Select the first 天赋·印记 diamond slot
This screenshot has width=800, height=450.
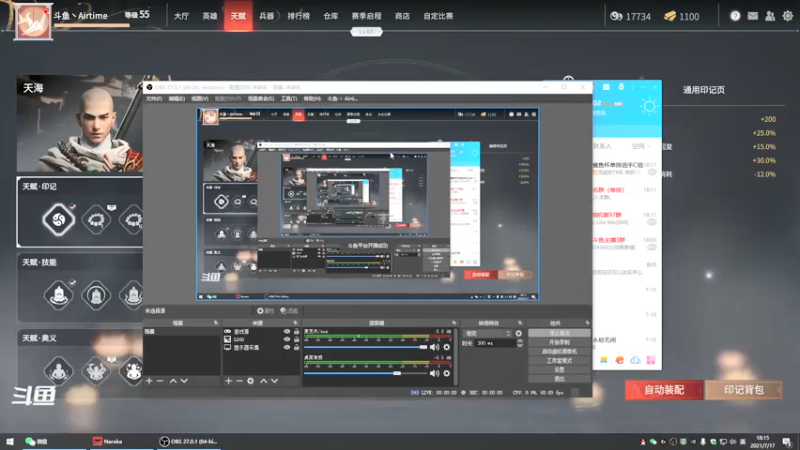click(59, 220)
